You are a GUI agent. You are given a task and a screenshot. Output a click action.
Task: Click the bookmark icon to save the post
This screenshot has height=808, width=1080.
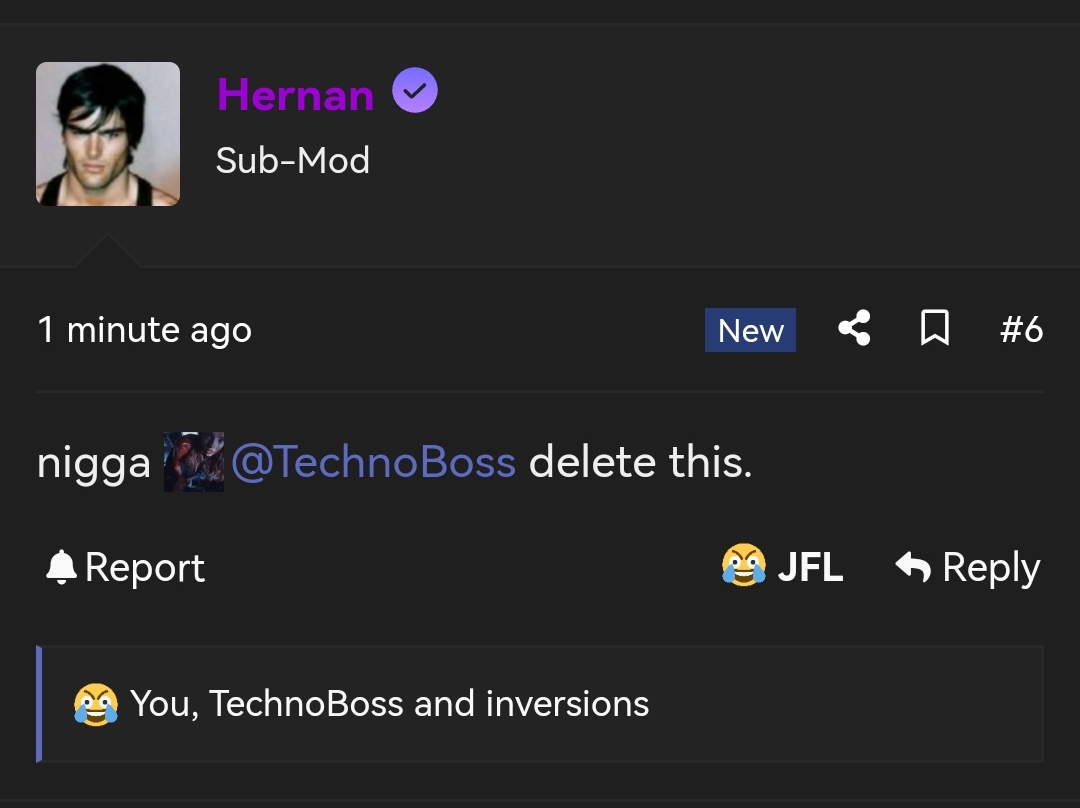click(x=934, y=328)
